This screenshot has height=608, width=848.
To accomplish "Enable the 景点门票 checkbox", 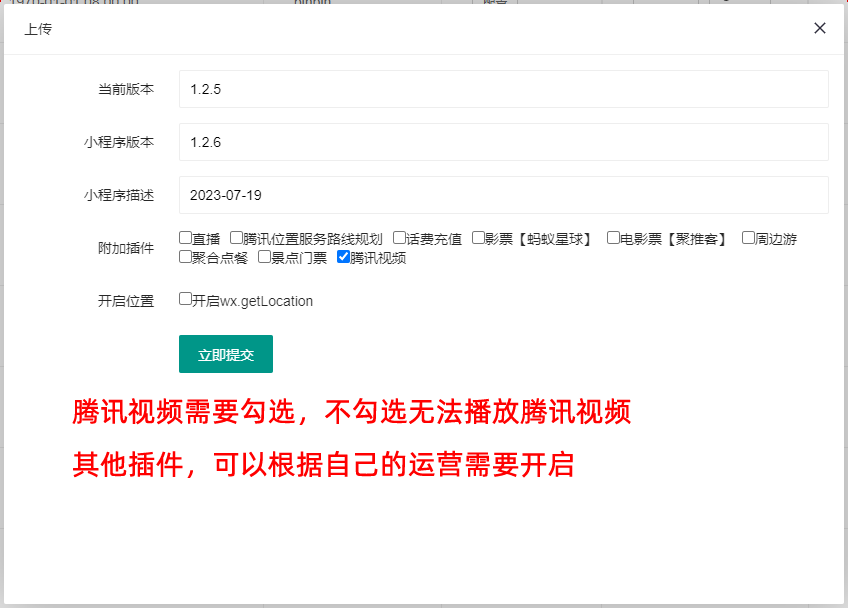I will [x=264, y=256].
